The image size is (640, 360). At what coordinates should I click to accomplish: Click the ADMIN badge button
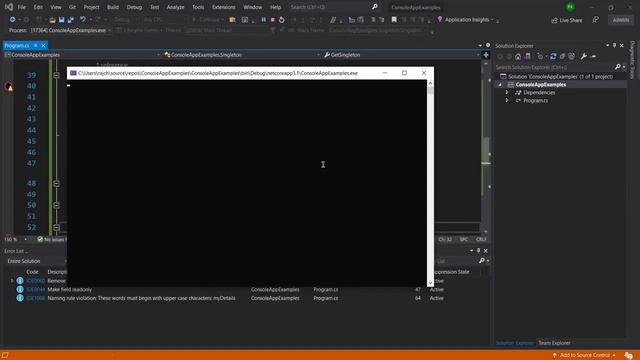[620, 20]
